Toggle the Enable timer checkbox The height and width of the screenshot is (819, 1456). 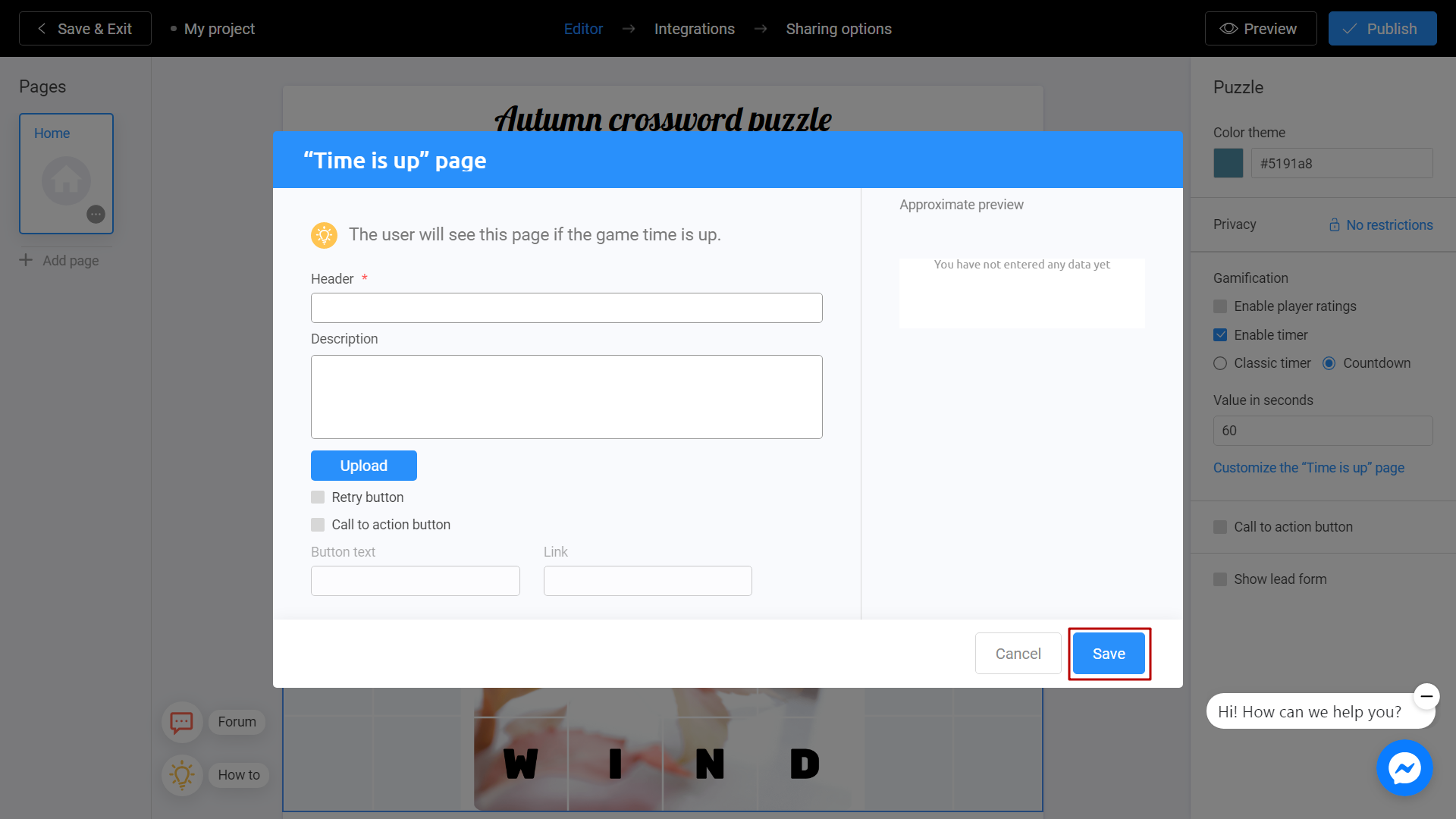coord(1220,335)
